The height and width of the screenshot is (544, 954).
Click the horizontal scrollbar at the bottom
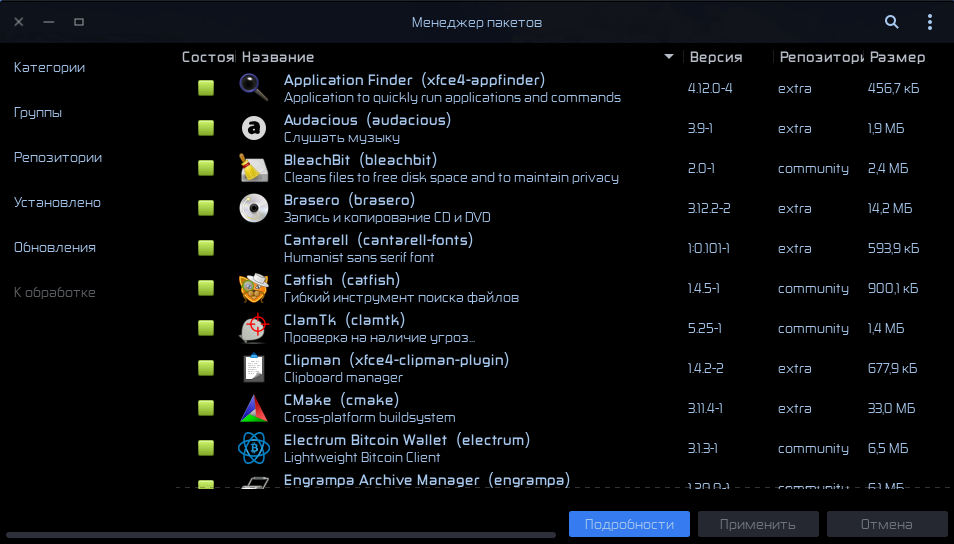[x=281, y=535]
